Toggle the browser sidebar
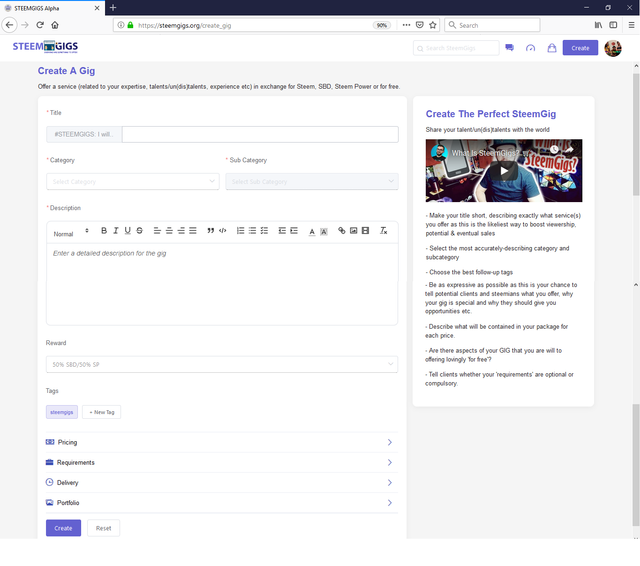This screenshot has height=566, width=640. (613, 25)
